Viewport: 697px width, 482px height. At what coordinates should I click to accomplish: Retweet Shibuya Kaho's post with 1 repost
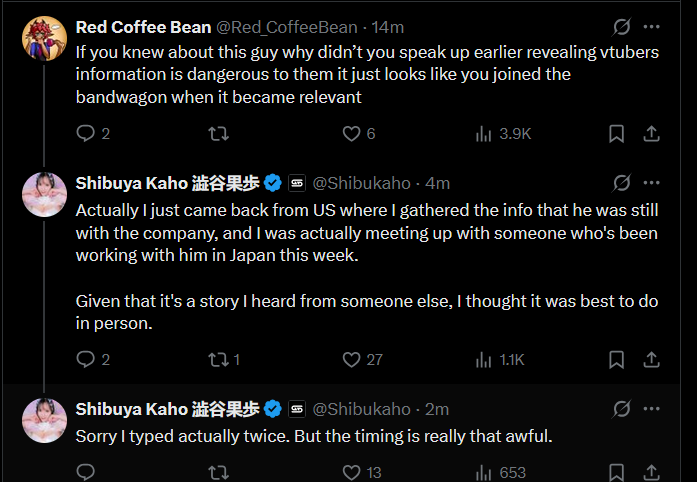[219, 359]
